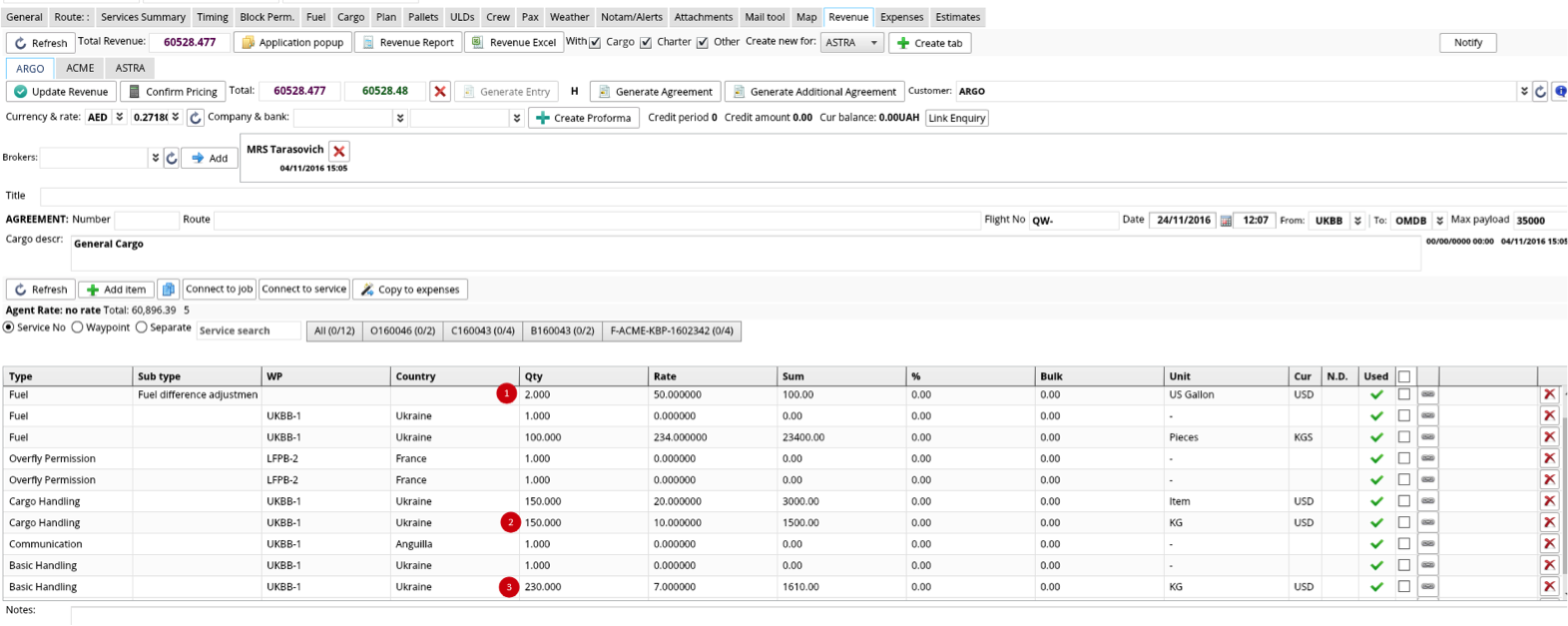Click the Generate Agreement button
This screenshot has height=626, width=1568.
655,91
